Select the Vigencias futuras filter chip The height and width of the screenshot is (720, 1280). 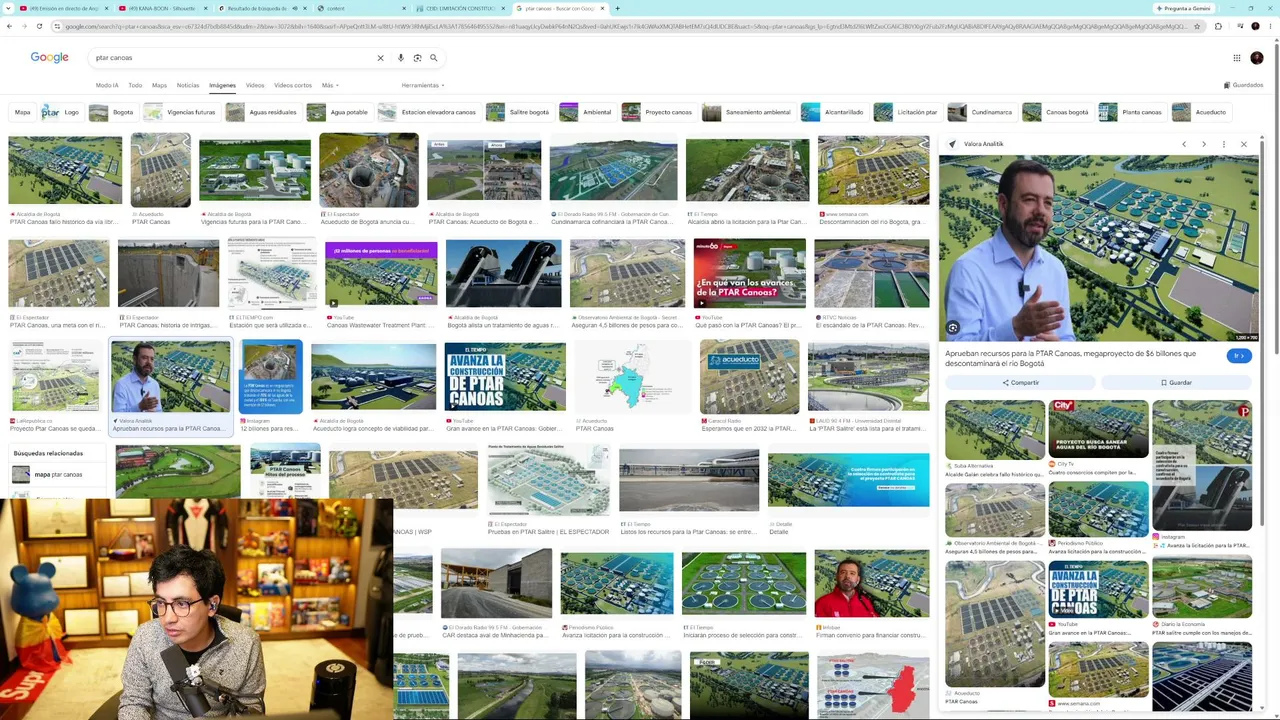click(180, 112)
